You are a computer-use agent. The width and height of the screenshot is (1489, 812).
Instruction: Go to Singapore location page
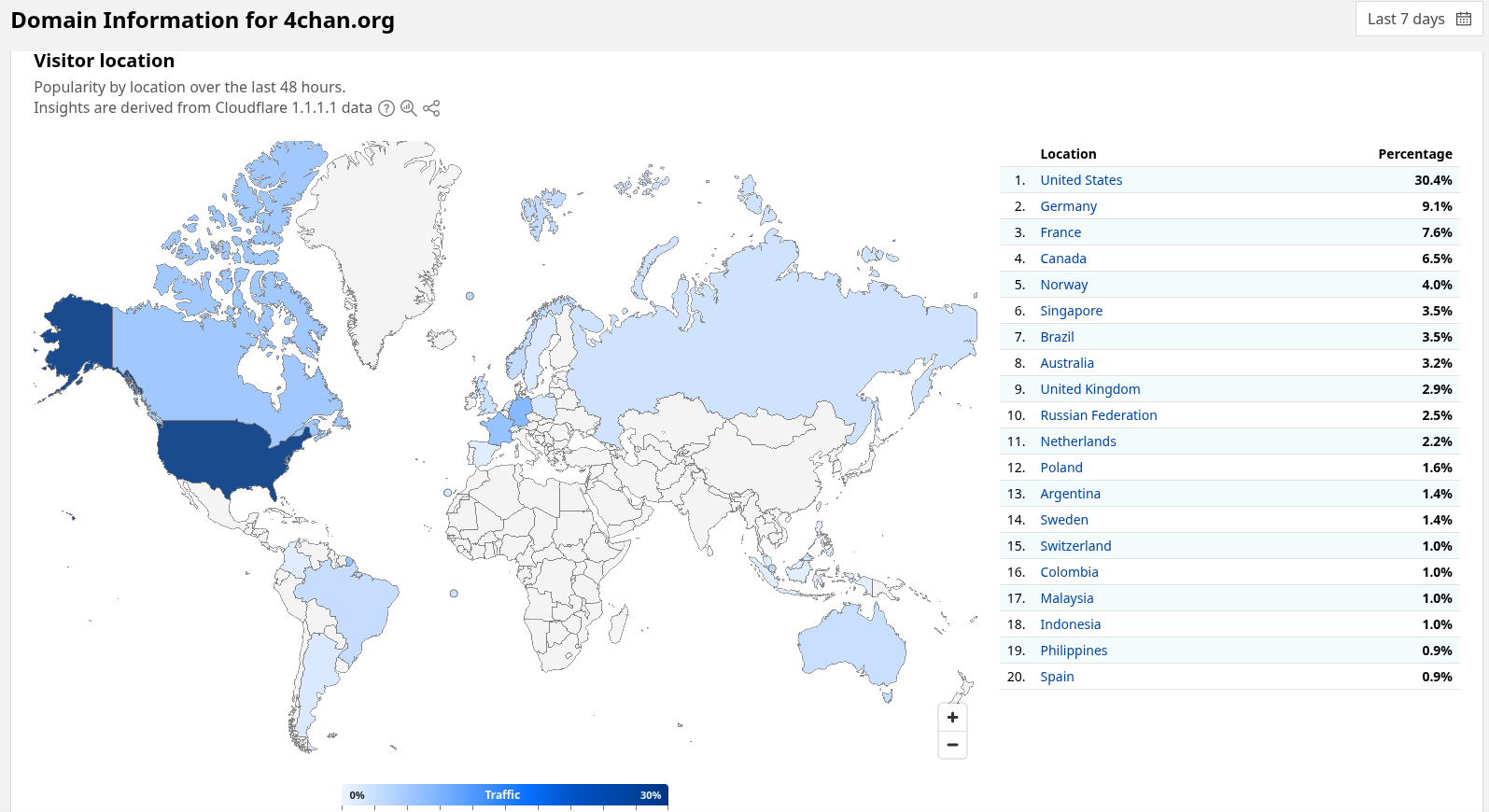[x=1072, y=311]
